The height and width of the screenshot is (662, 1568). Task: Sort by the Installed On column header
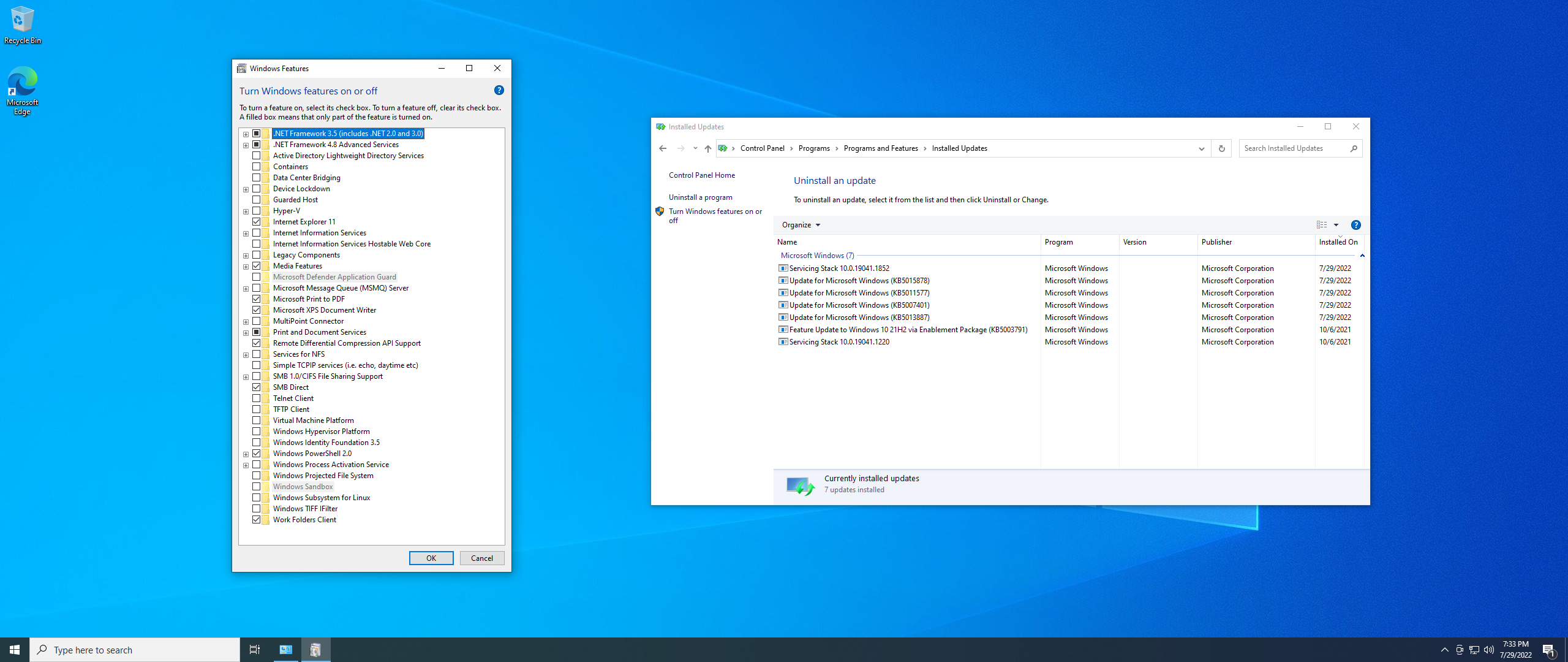tap(1340, 242)
